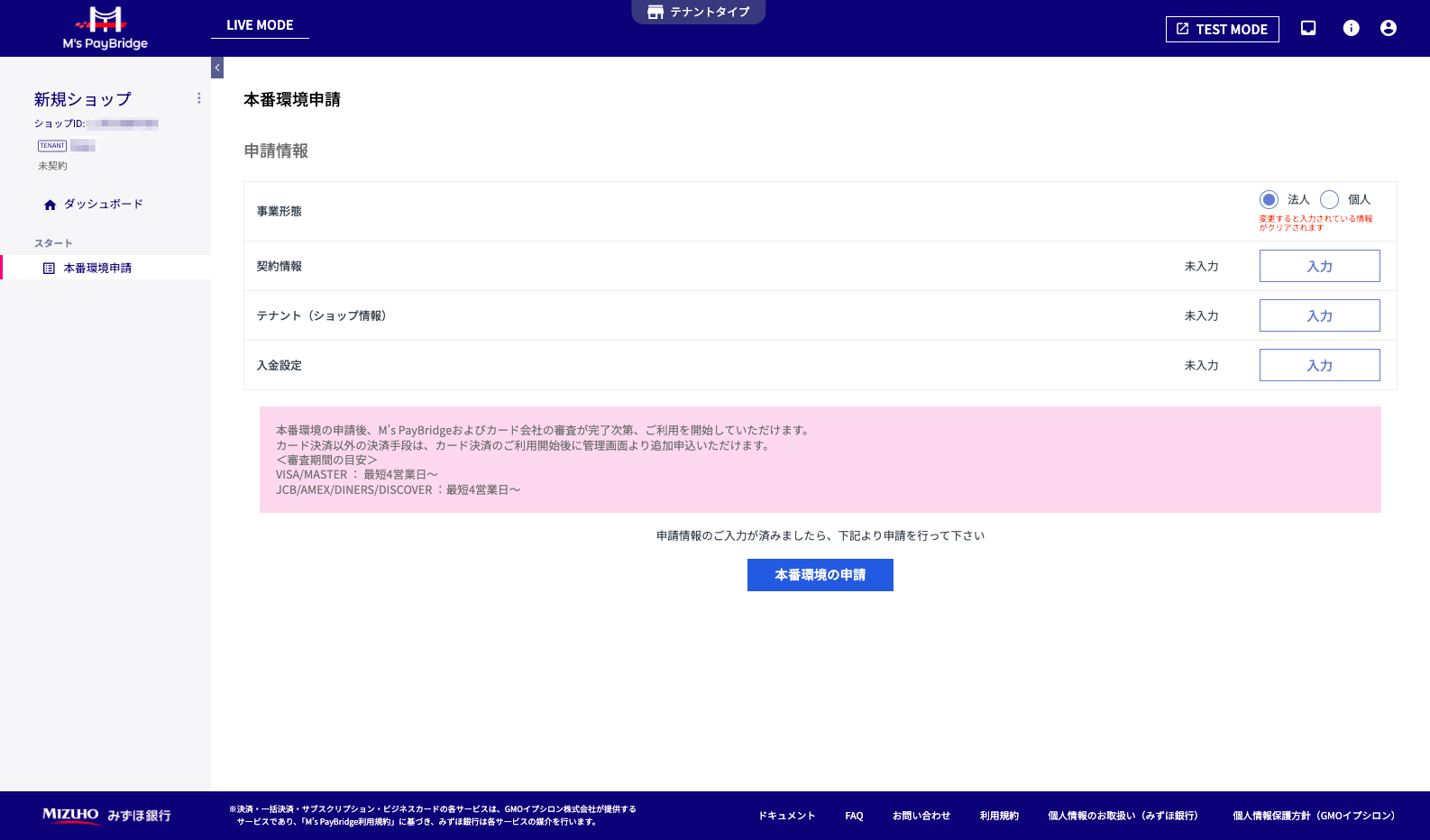1430x840 pixels.
Task: Open the 利用規約 footer link
Action: point(999,816)
